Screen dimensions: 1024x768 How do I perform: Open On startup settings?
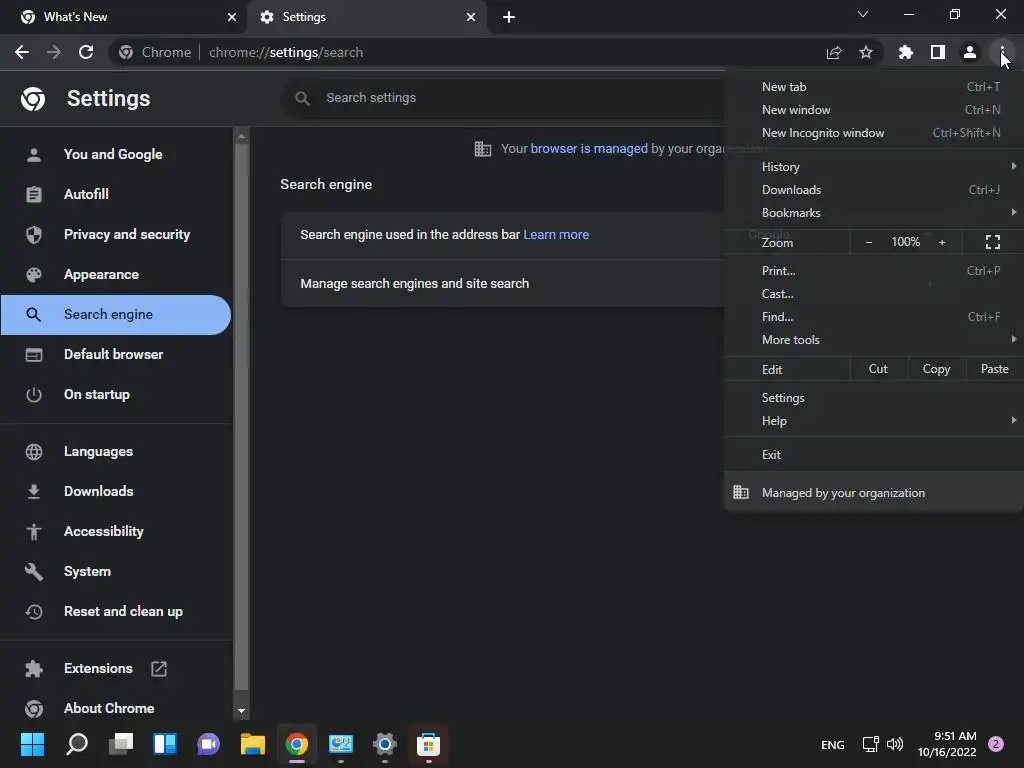pos(116,394)
